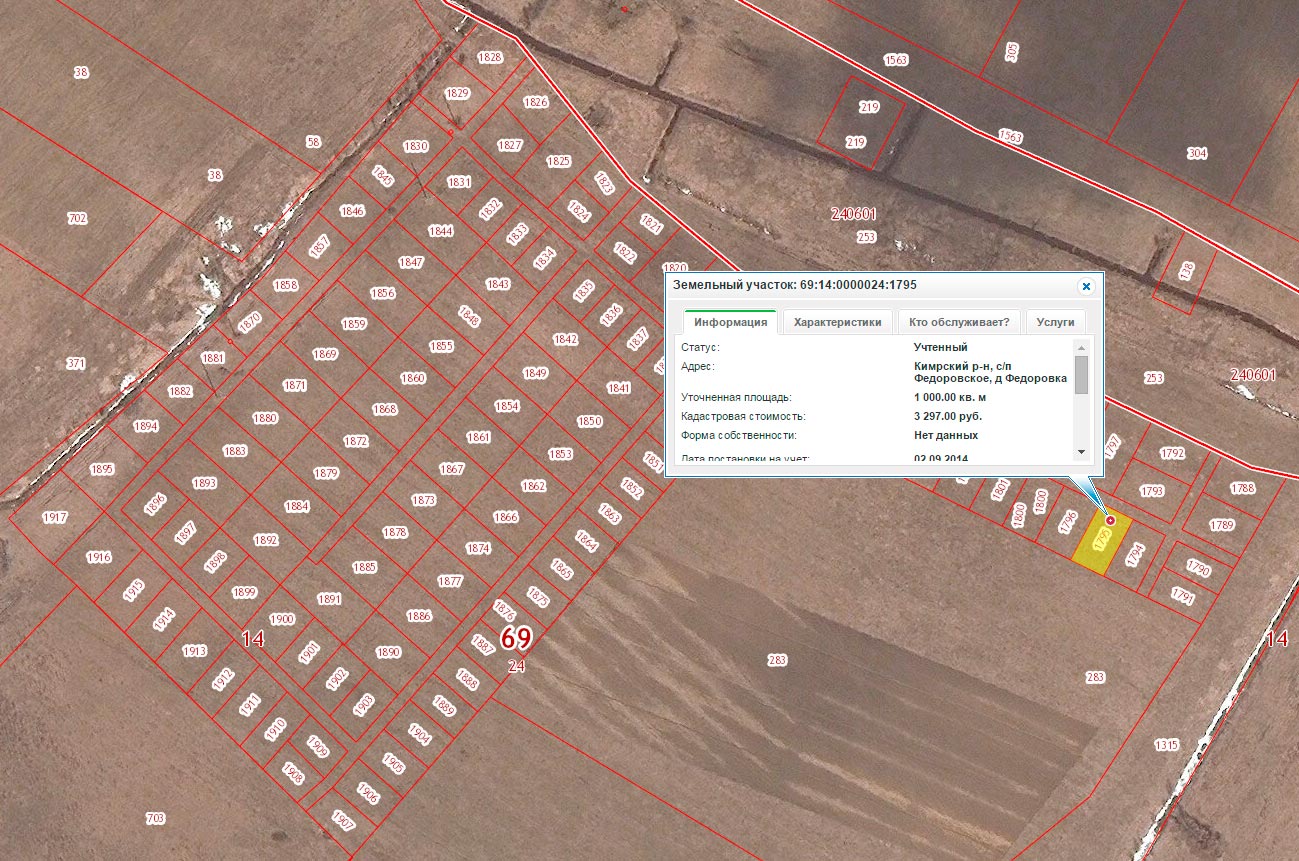Select parcel labeled 1871
The height and width of the screenshot is (861, 1299).
click(x=295, y=385)
